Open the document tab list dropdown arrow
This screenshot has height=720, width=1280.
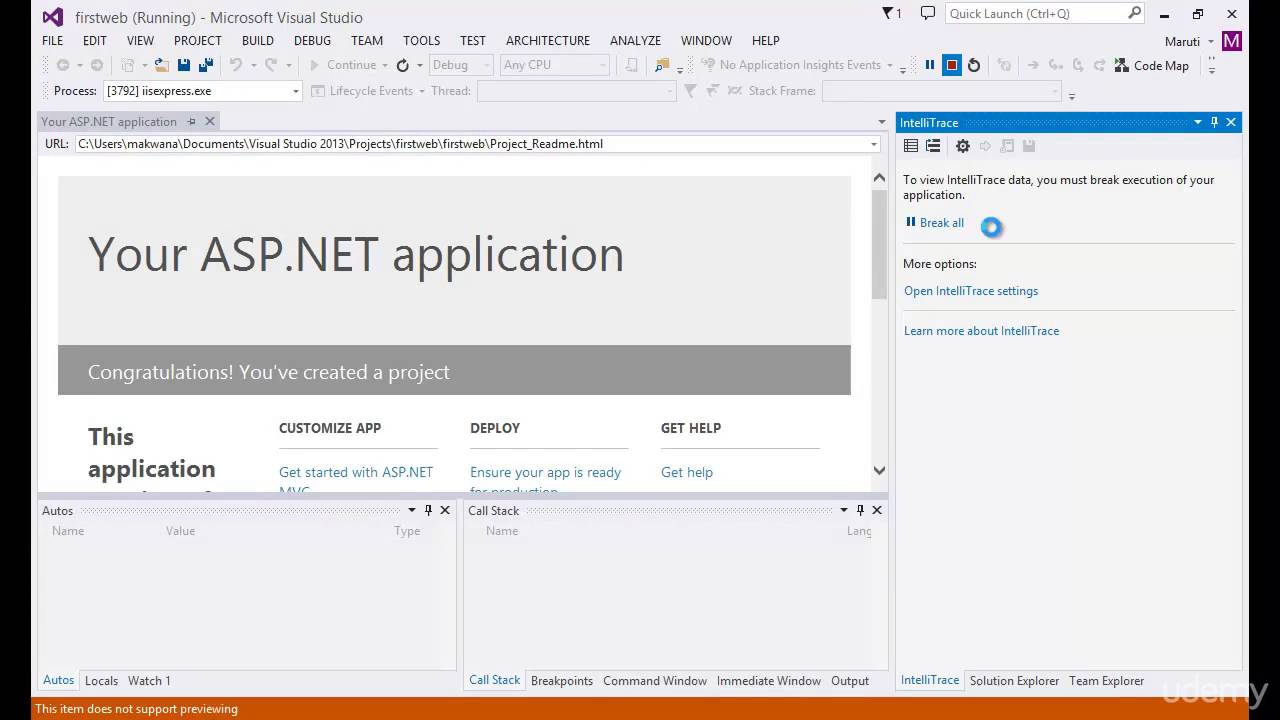881,122
